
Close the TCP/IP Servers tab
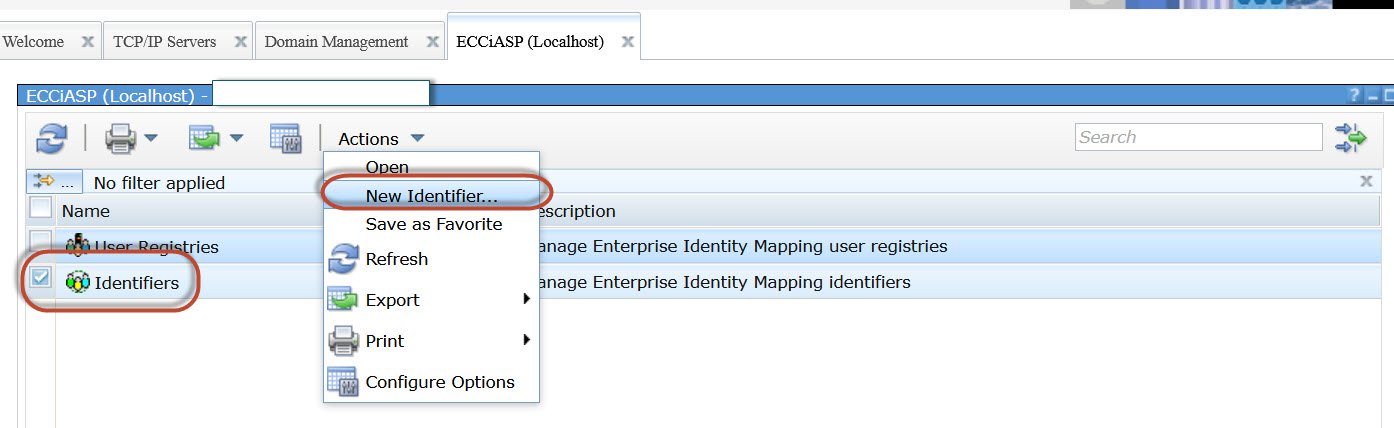click(x=240, y=42)
